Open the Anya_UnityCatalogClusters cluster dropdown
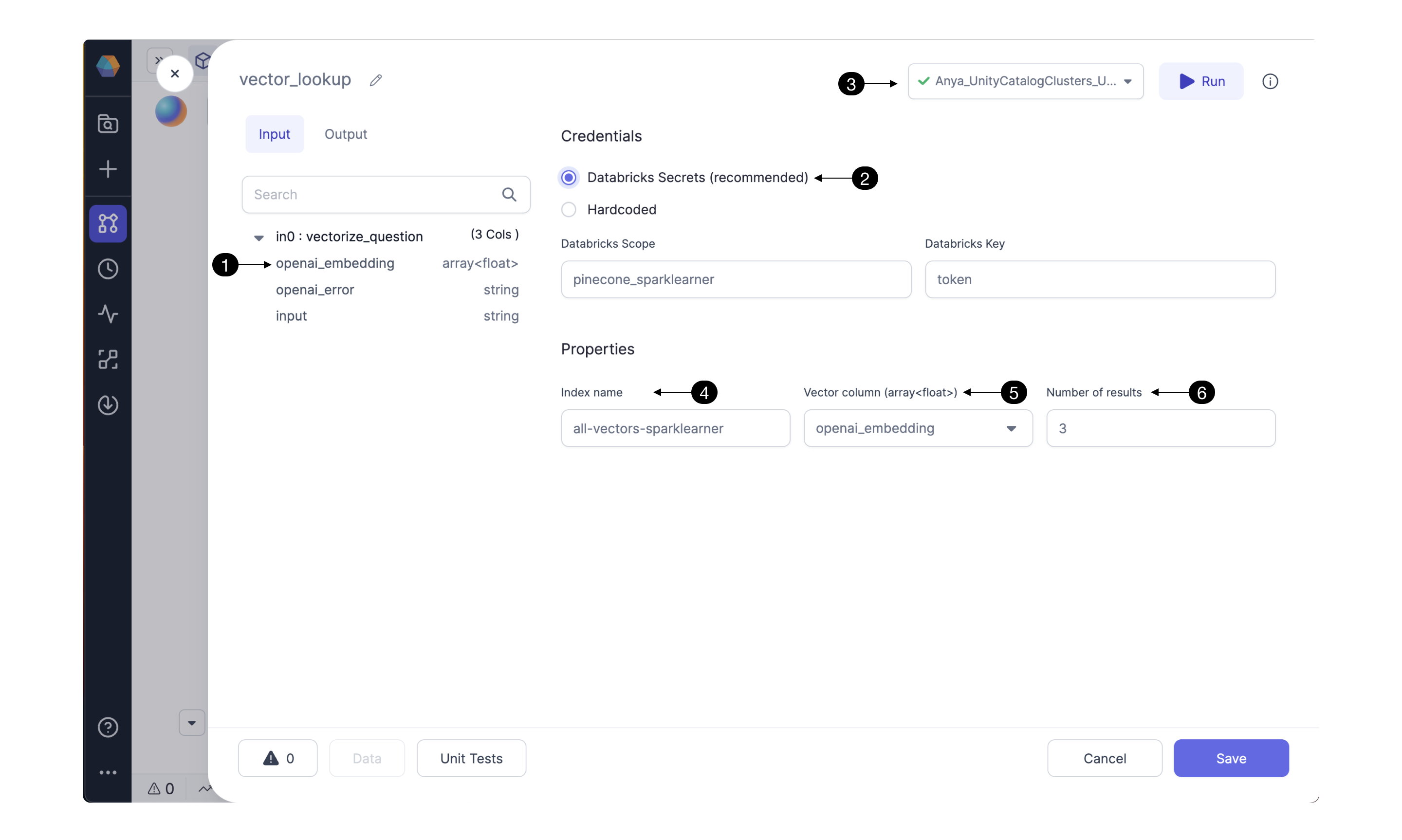 [1025, 81]
